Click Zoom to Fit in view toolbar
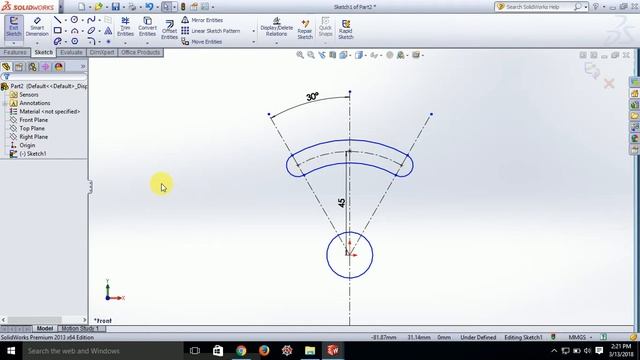 pyautogui.click(x=300, y=55)
